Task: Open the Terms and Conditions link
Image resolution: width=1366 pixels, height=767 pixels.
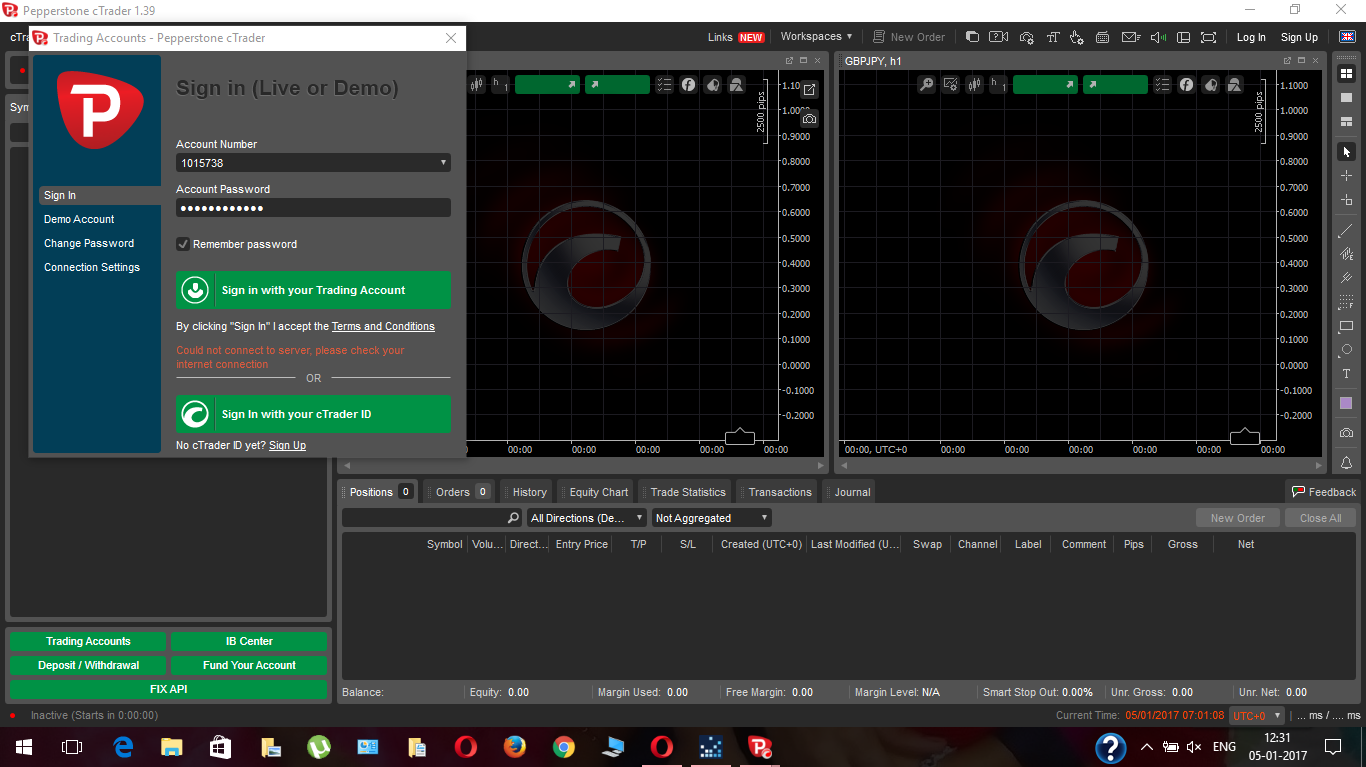Action: tap(383, 326)
